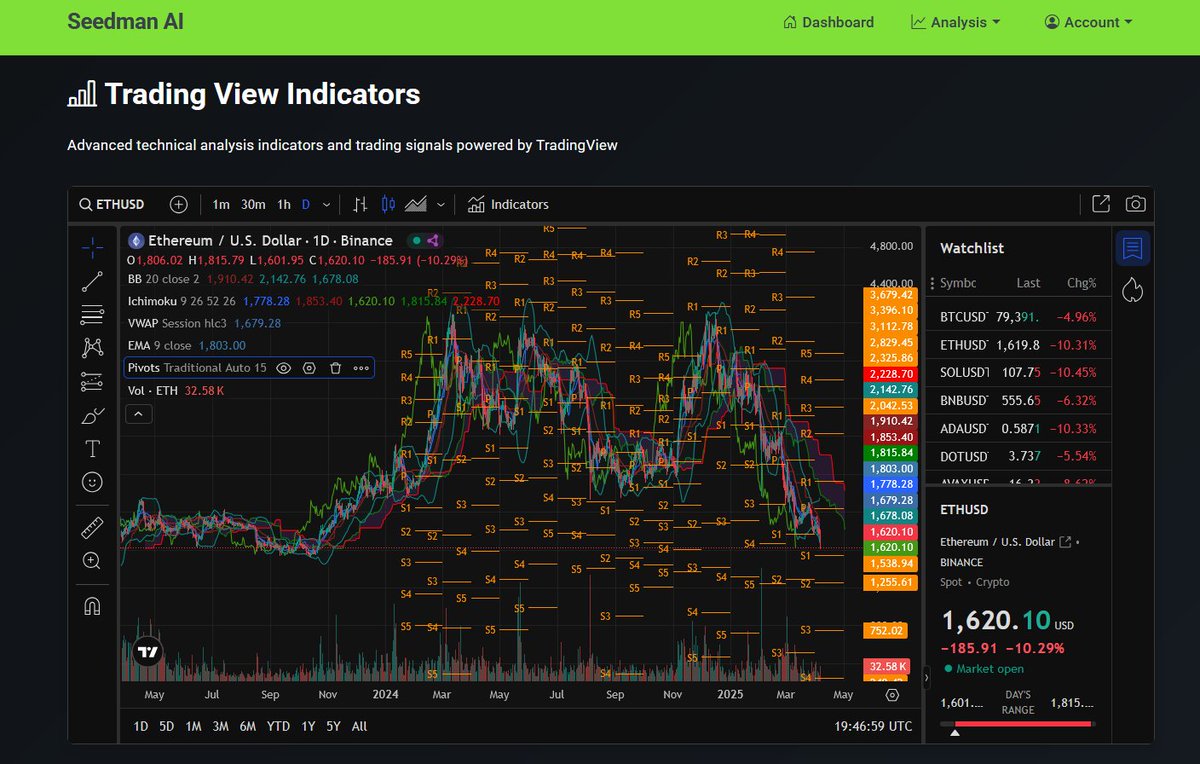The width and height of the screenshot is (1200, 764).
Task: Select the XABCD pattern tool
Action: 92,348
